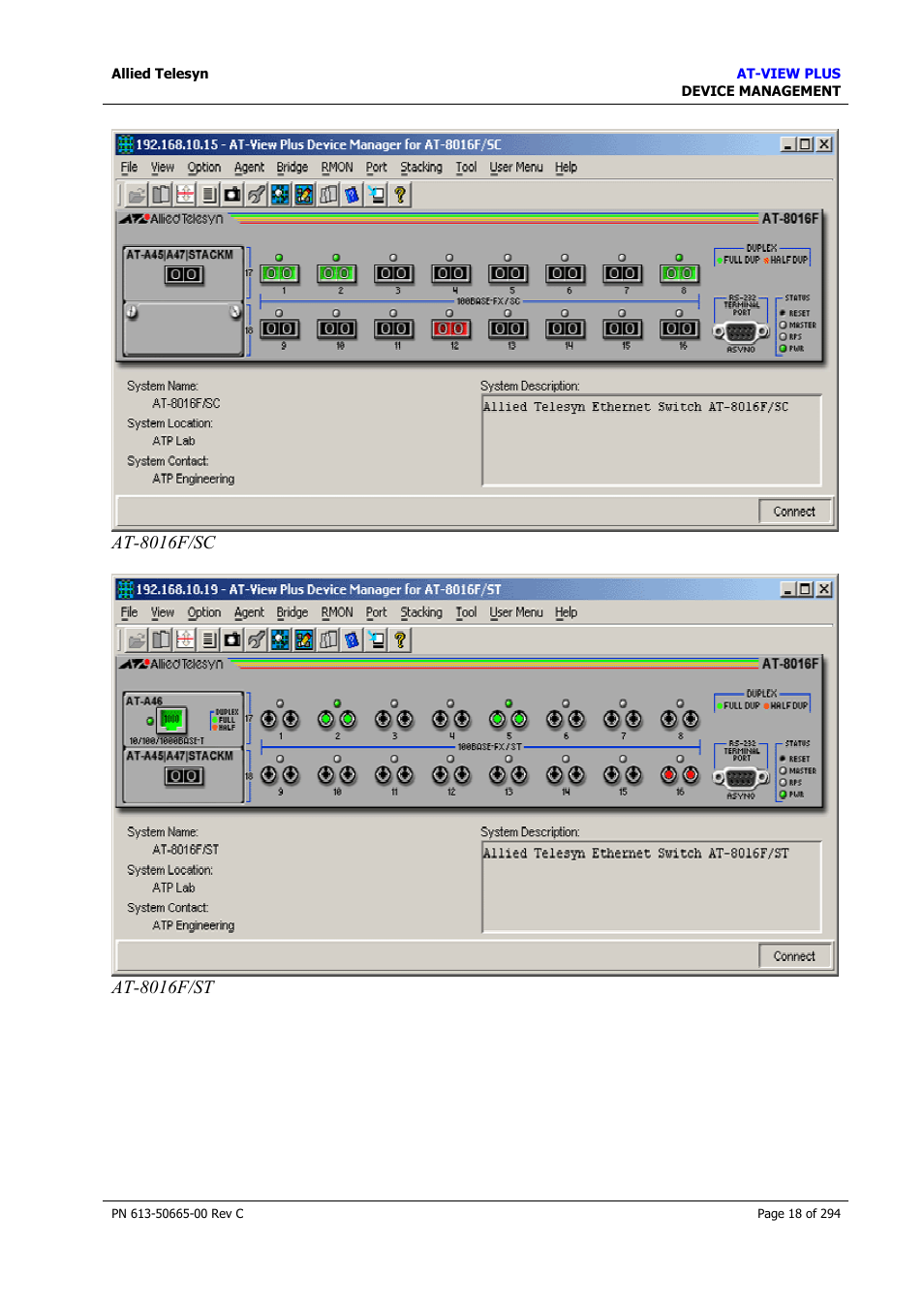Click Connect button in the AT-8016F/SC window
The width and height of the screenshot is (924, 1309).
[794, 512]
